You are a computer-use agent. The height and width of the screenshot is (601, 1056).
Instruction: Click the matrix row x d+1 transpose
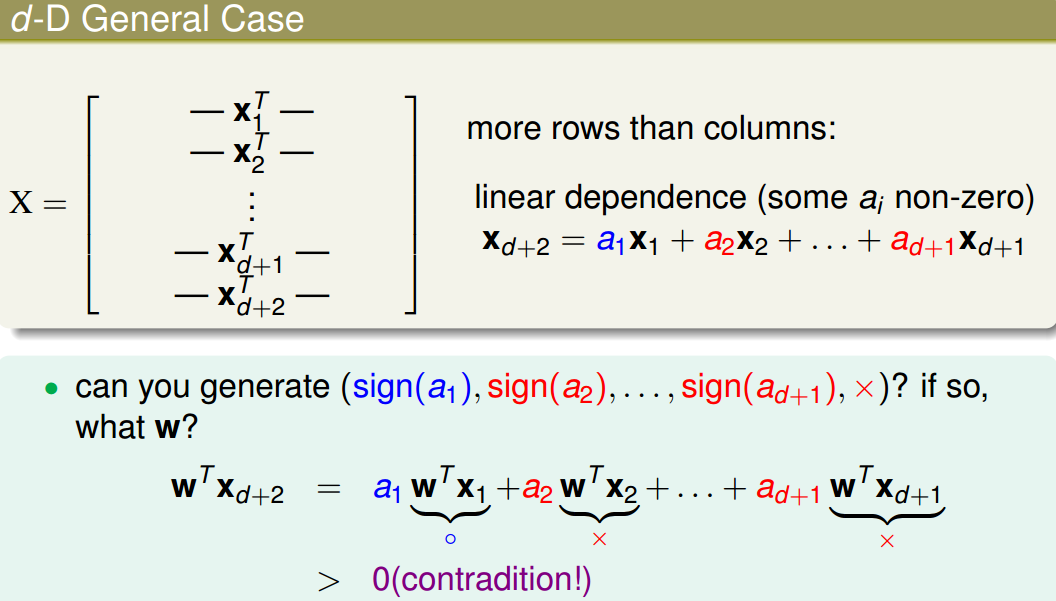252,253
